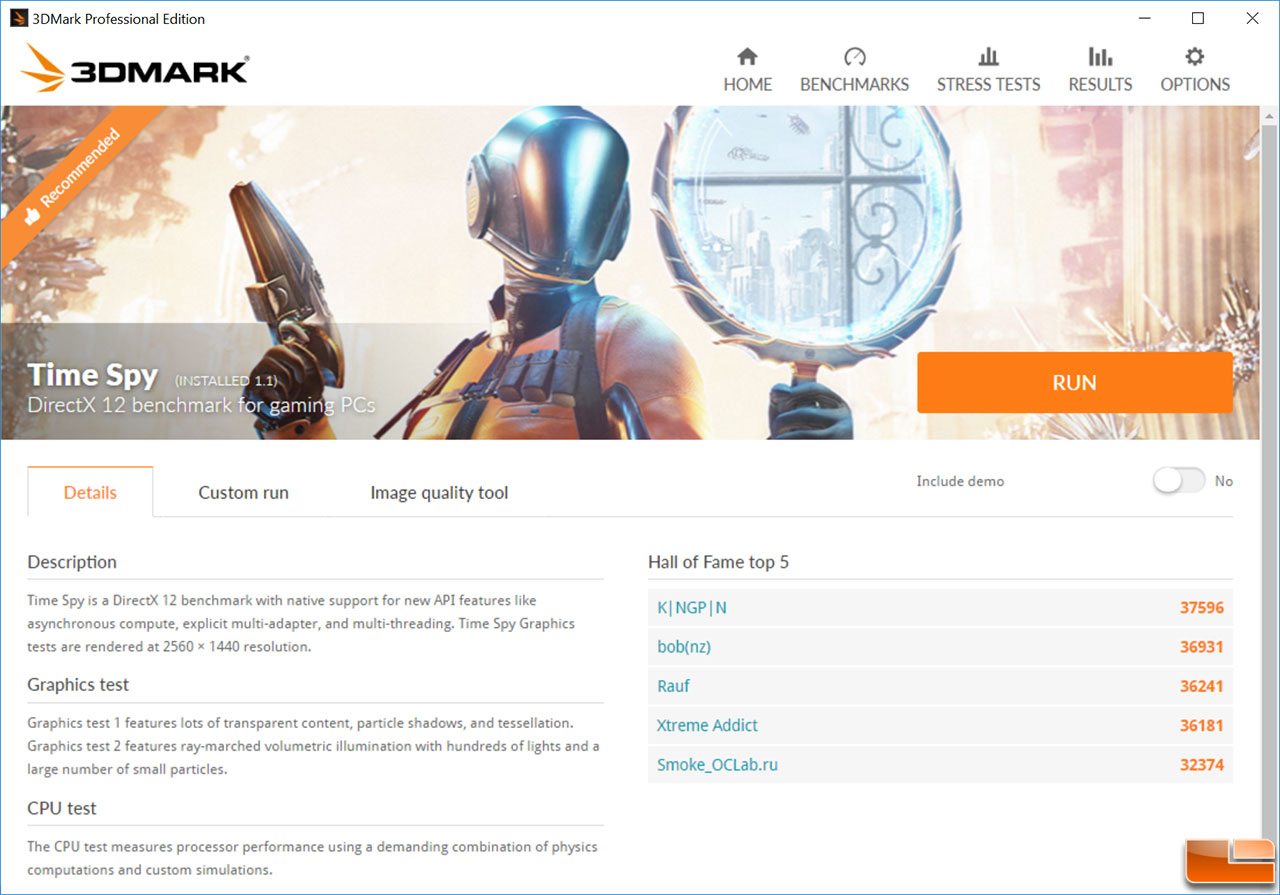Click score 37596
Screen dimensions: 1280x895
pos(1201,608)
